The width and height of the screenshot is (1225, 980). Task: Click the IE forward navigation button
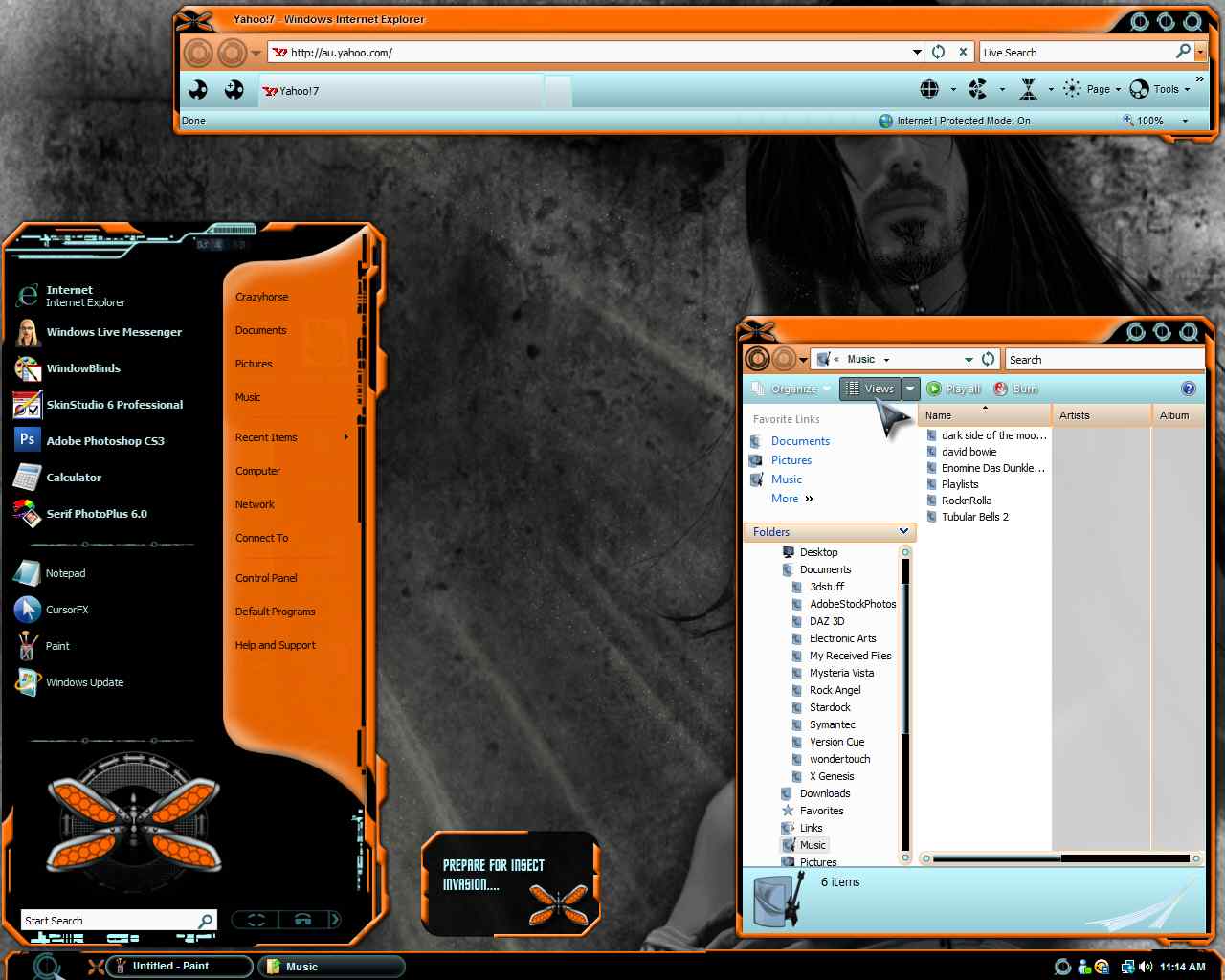[x=233, y=53]
